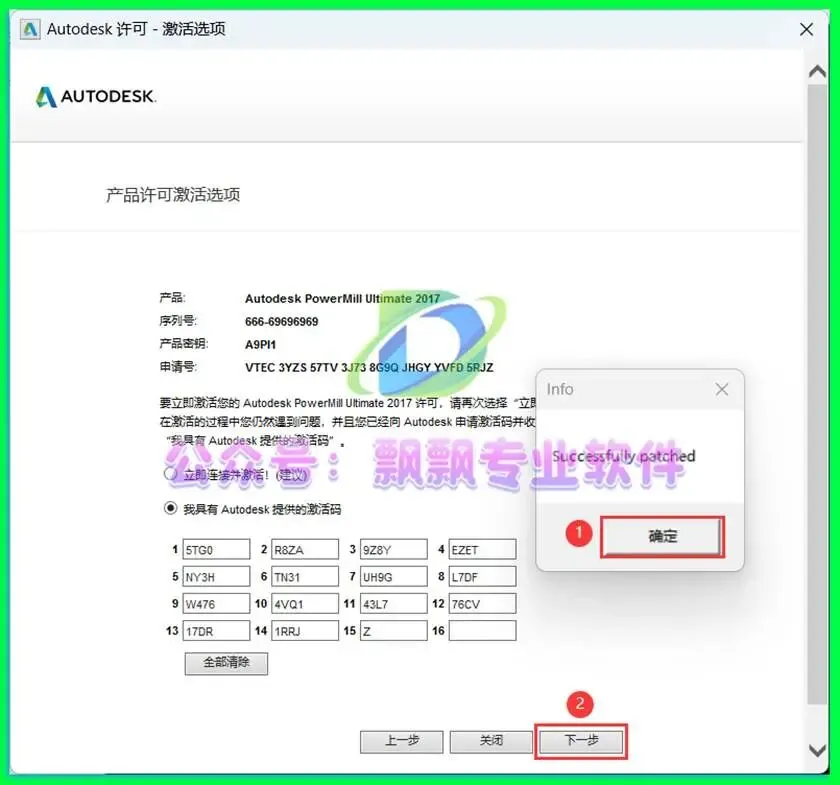This screenshot has width=840, height=785.
Task: Click the vertical scrollbar thumb
Action: [818, 394]
